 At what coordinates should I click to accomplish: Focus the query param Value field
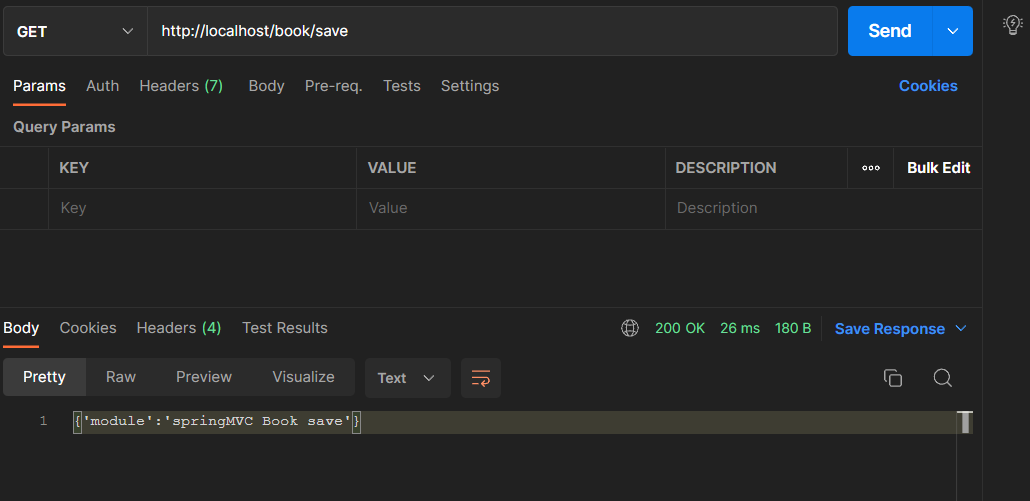(x=510, y=209)
